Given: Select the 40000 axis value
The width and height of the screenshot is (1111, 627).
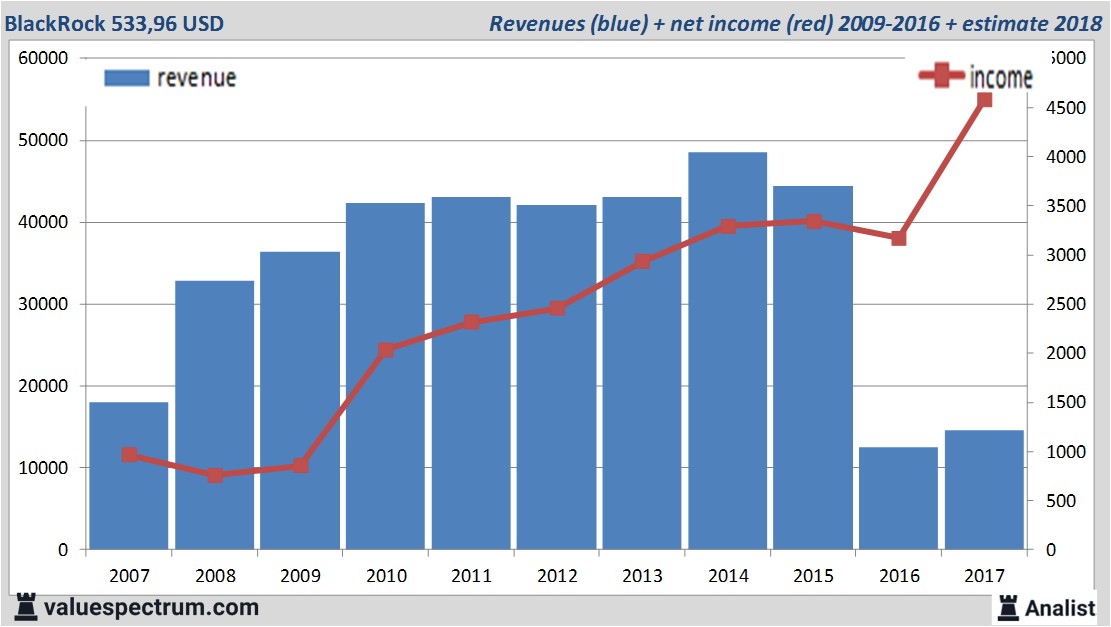Looking at the screenshot, I should coord(43,222).
